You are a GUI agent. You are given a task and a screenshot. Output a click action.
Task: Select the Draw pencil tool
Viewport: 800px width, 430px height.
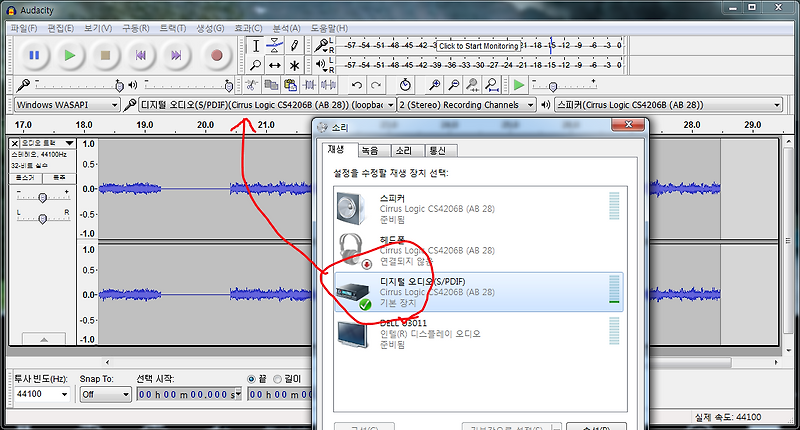294,46
